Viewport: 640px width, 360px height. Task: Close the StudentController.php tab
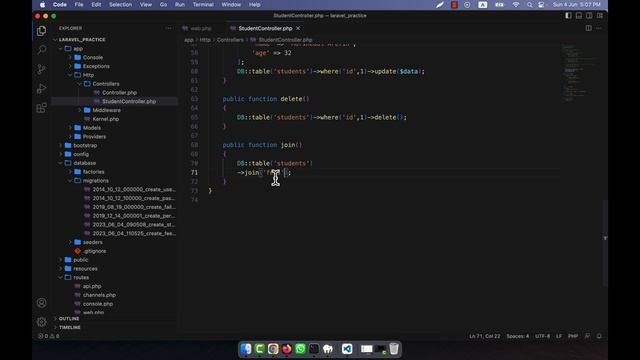298,28
